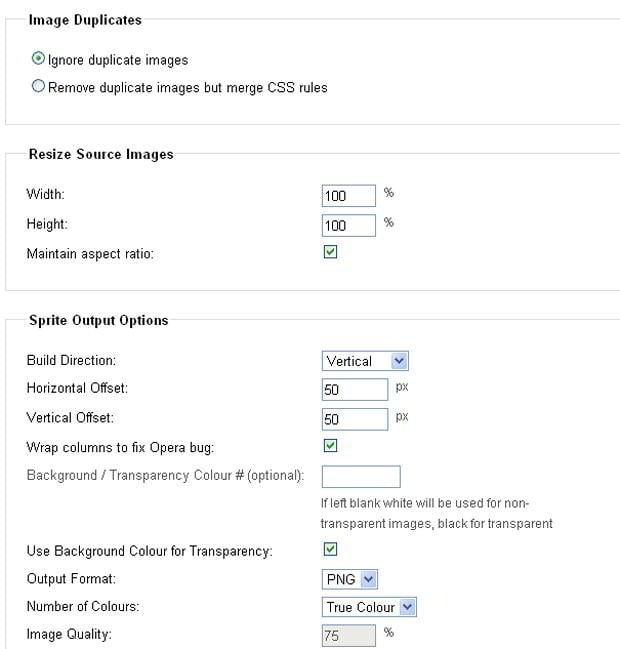Click the Build Direction label
620x649 pixels.
point(71,360)
